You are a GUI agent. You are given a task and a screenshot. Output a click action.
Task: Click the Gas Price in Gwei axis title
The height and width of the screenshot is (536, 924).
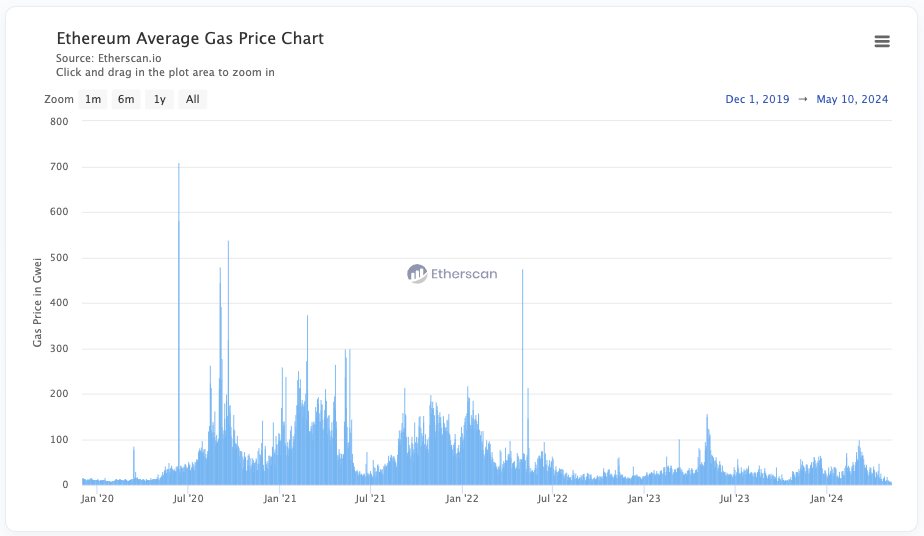38,301
